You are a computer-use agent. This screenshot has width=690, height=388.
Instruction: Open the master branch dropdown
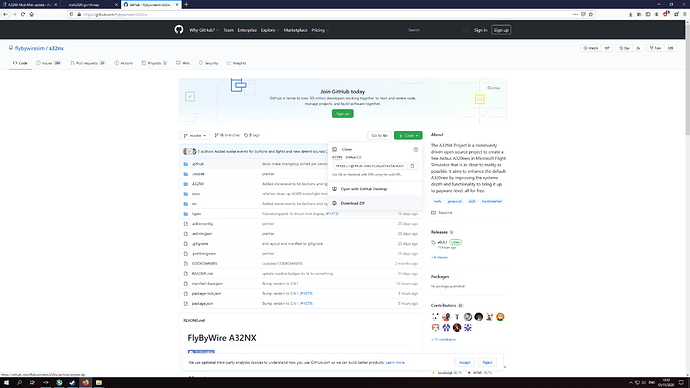195,135
